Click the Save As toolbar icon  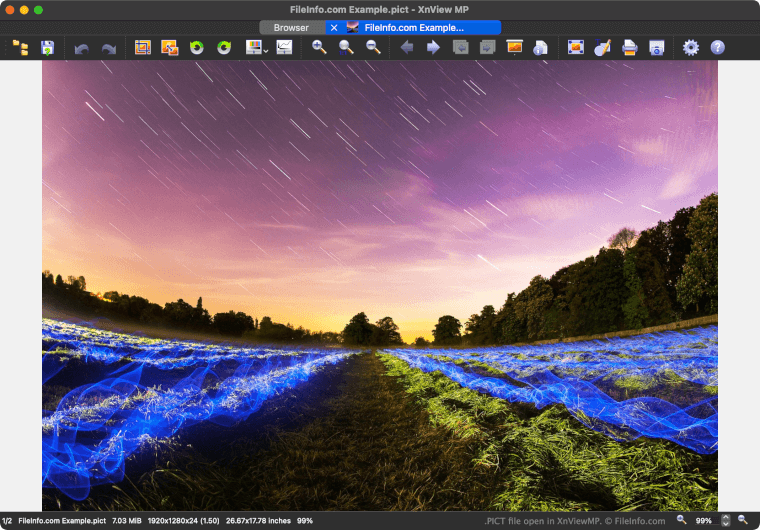click(x=47, y=47)
